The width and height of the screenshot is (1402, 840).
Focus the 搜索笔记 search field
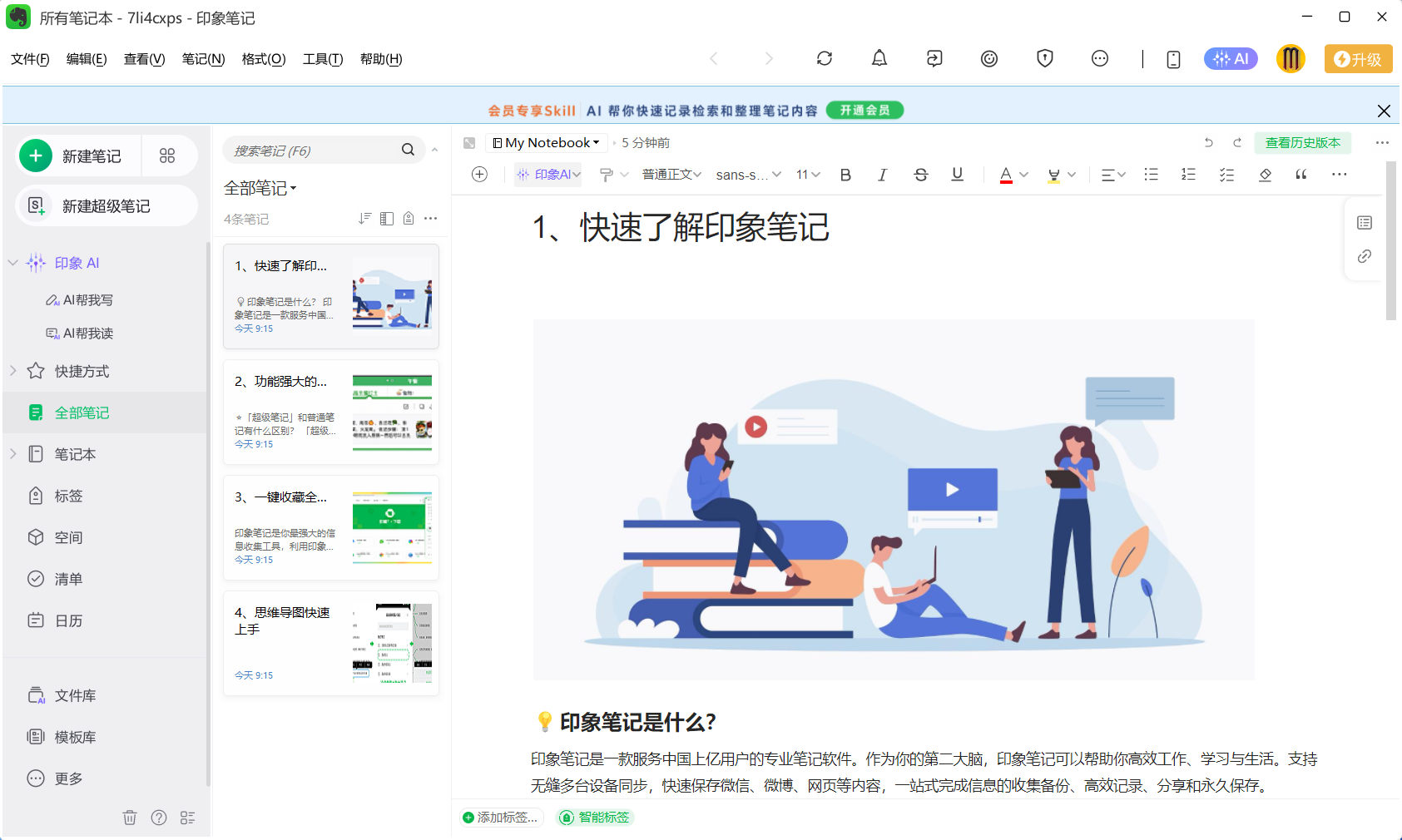click(312, 151)
